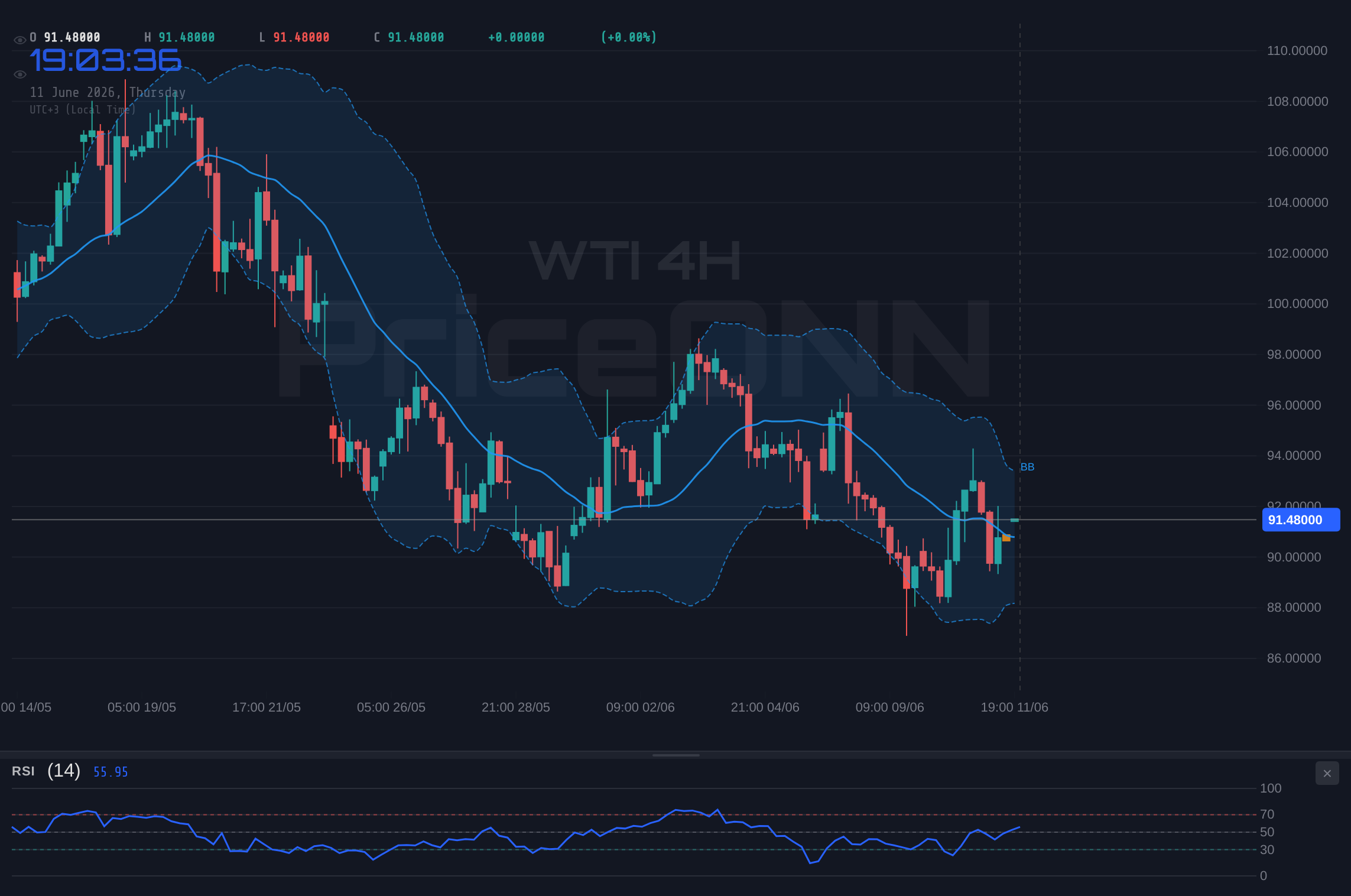Click the 86.00000 price axis label

click(1294, 658)
